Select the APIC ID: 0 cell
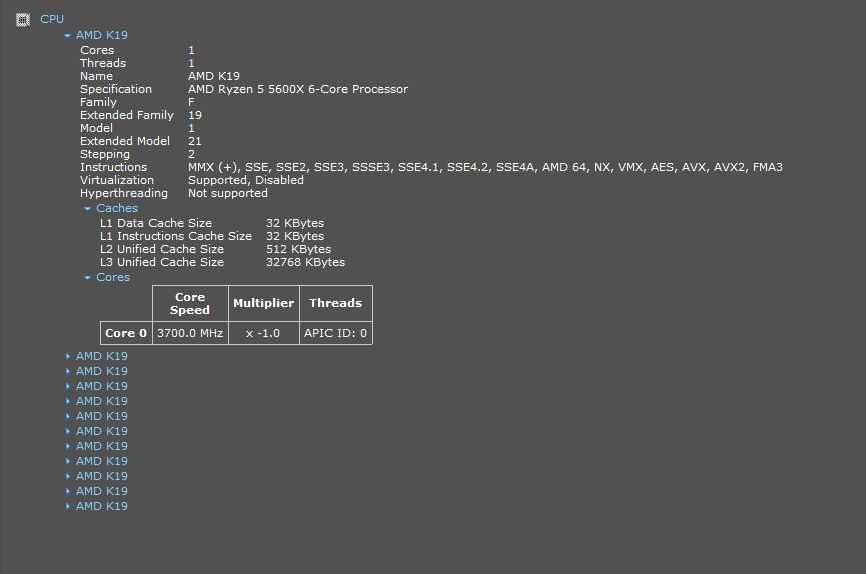The width and height of the screenshot is (866, 574). click(x=336, y=333)
